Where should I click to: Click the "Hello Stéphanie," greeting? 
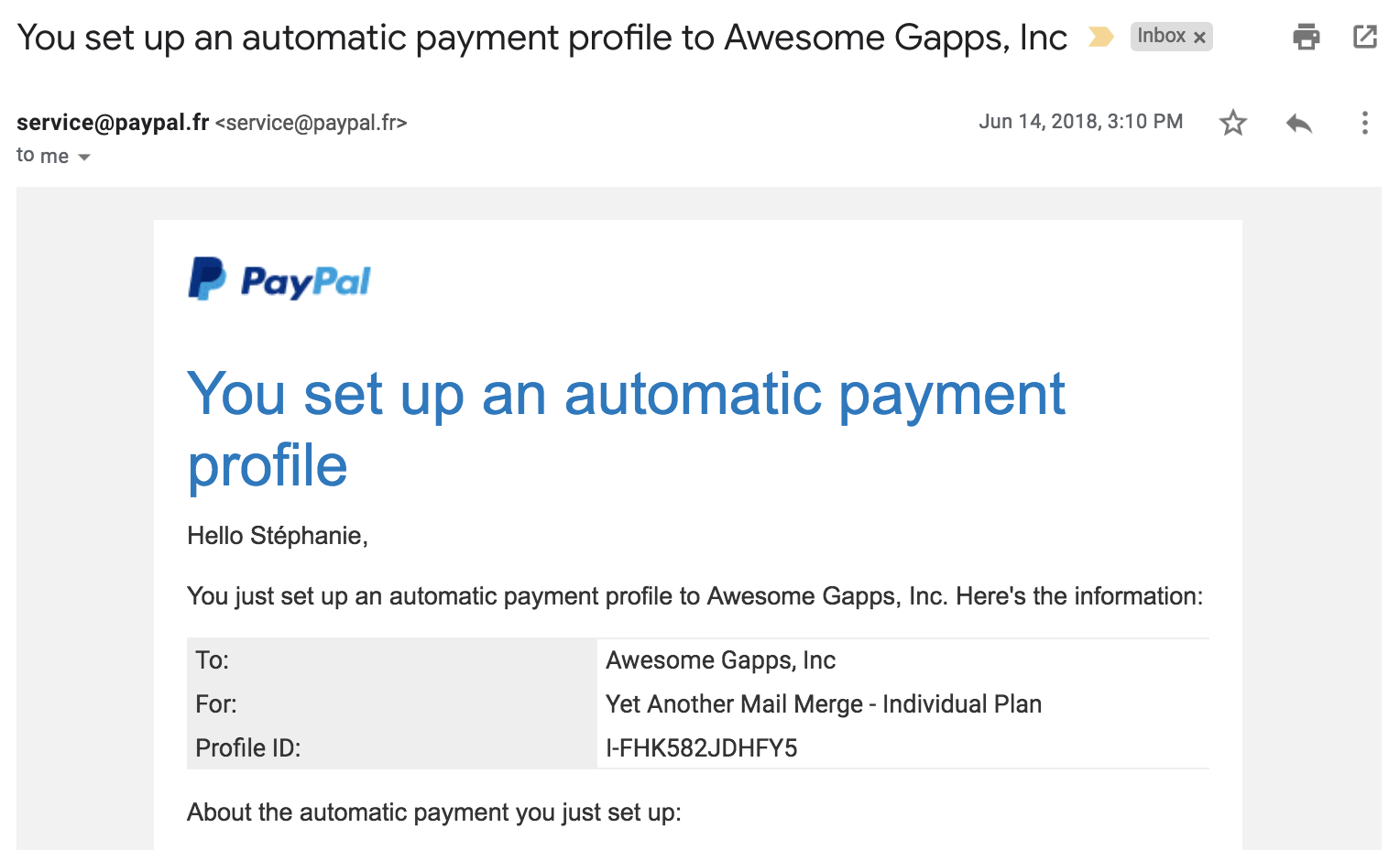[x=277, y=536]
